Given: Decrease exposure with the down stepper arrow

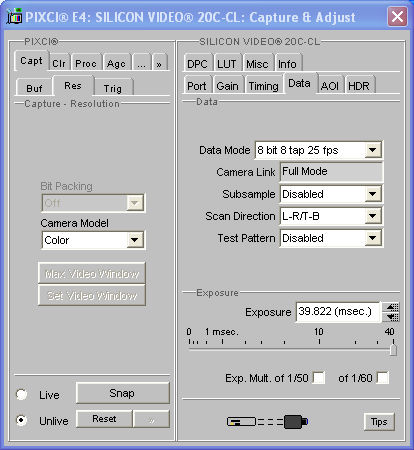Looking at the screenshot, I should 390,317.
